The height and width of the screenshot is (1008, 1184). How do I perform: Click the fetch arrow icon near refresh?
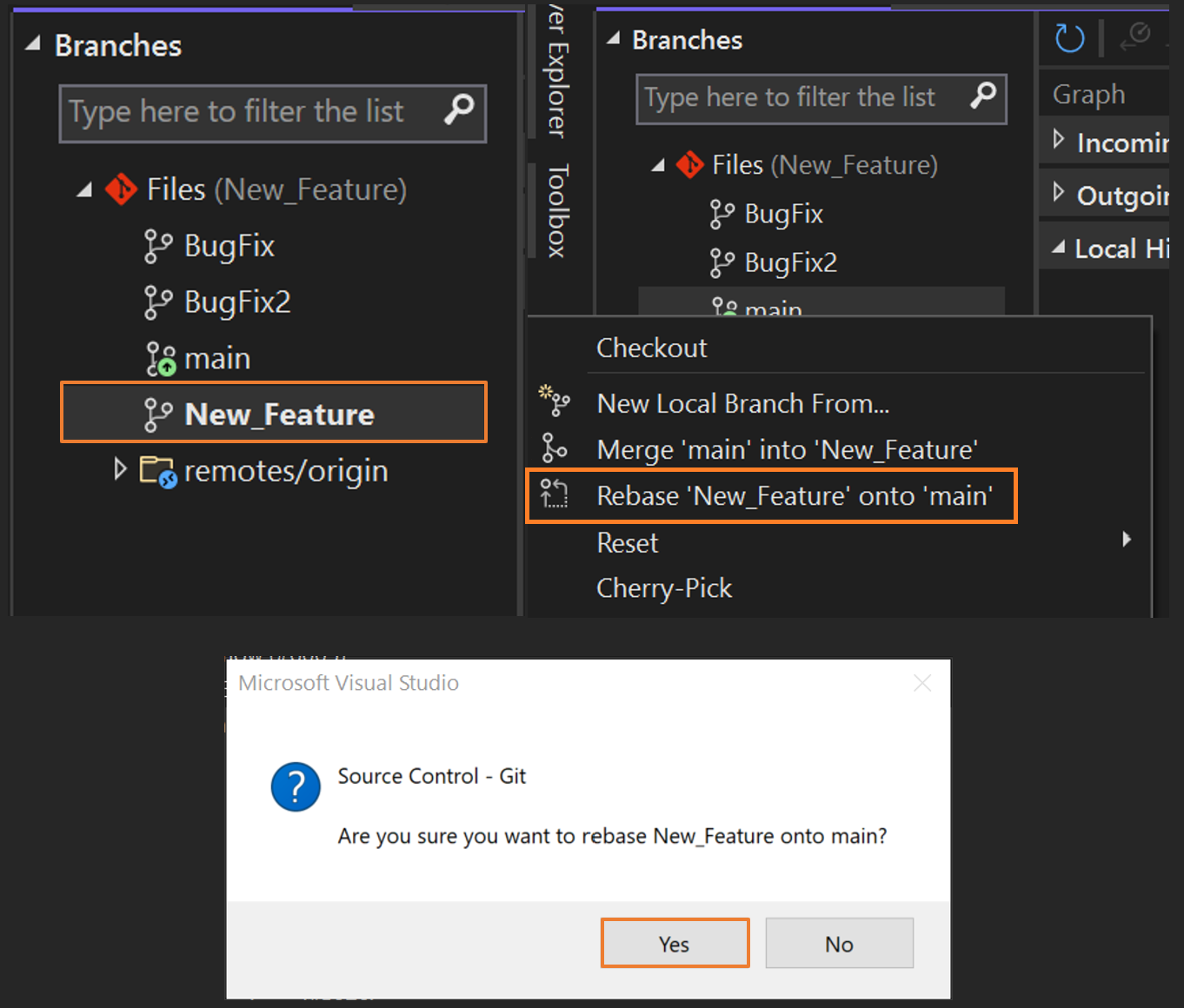coord(1136,38)
